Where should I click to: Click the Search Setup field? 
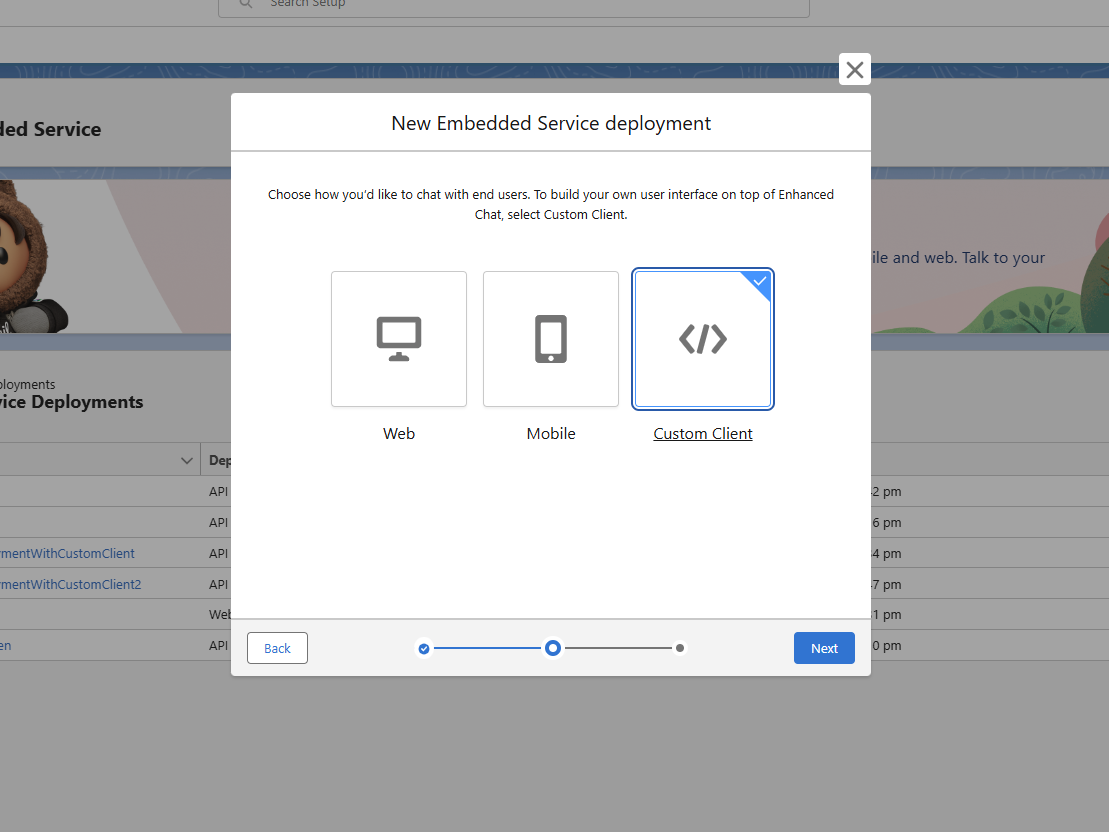tap(514, 6)
